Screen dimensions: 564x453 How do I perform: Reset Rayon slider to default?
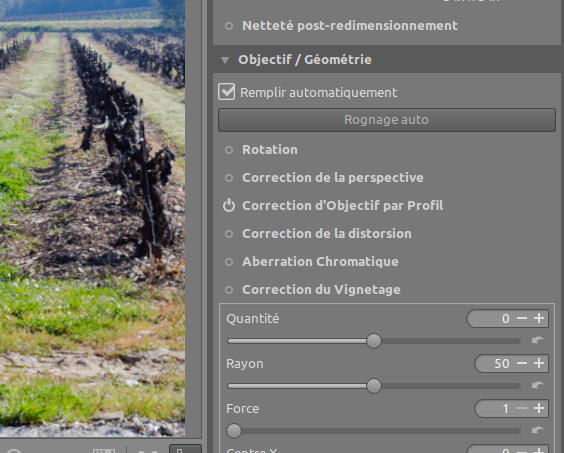[538, 385]
